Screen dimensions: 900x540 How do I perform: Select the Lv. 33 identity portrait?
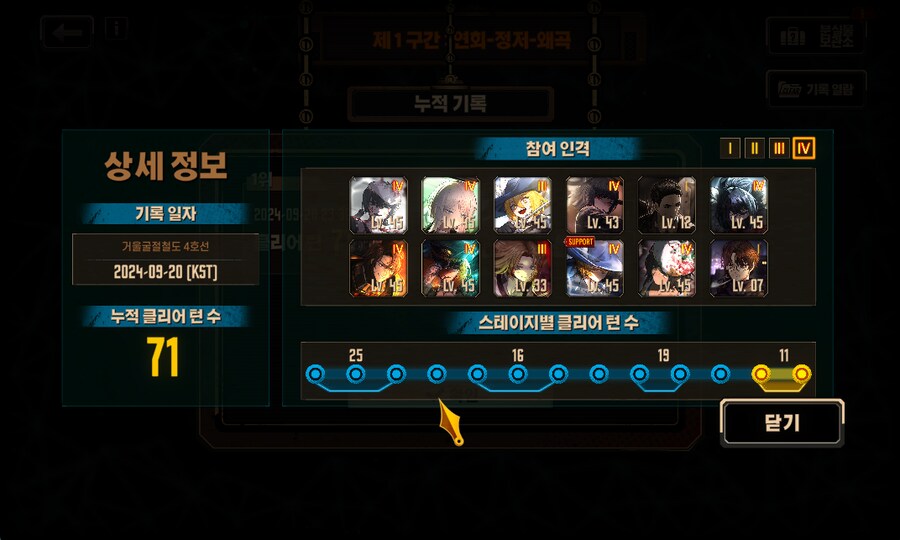522,268
